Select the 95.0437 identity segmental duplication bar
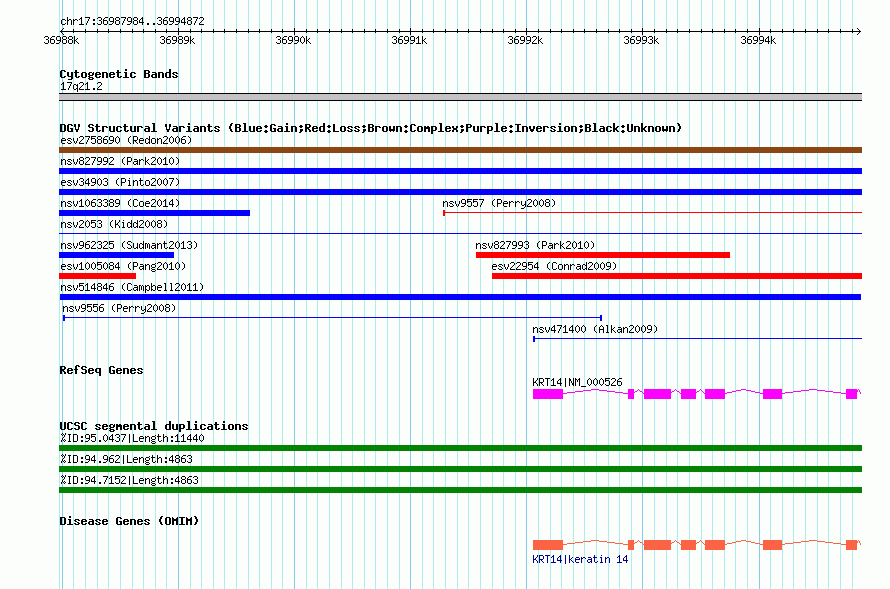This screenshot has height=589, width=890. [460, 448]
